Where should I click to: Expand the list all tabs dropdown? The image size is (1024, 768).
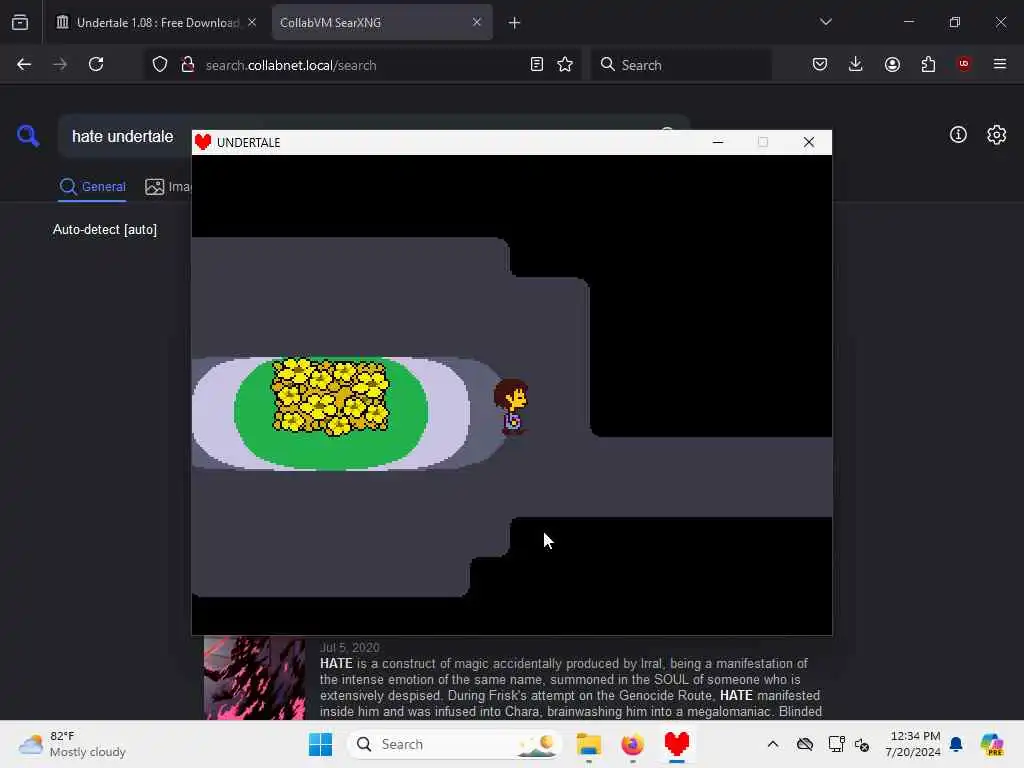point(825,22)
